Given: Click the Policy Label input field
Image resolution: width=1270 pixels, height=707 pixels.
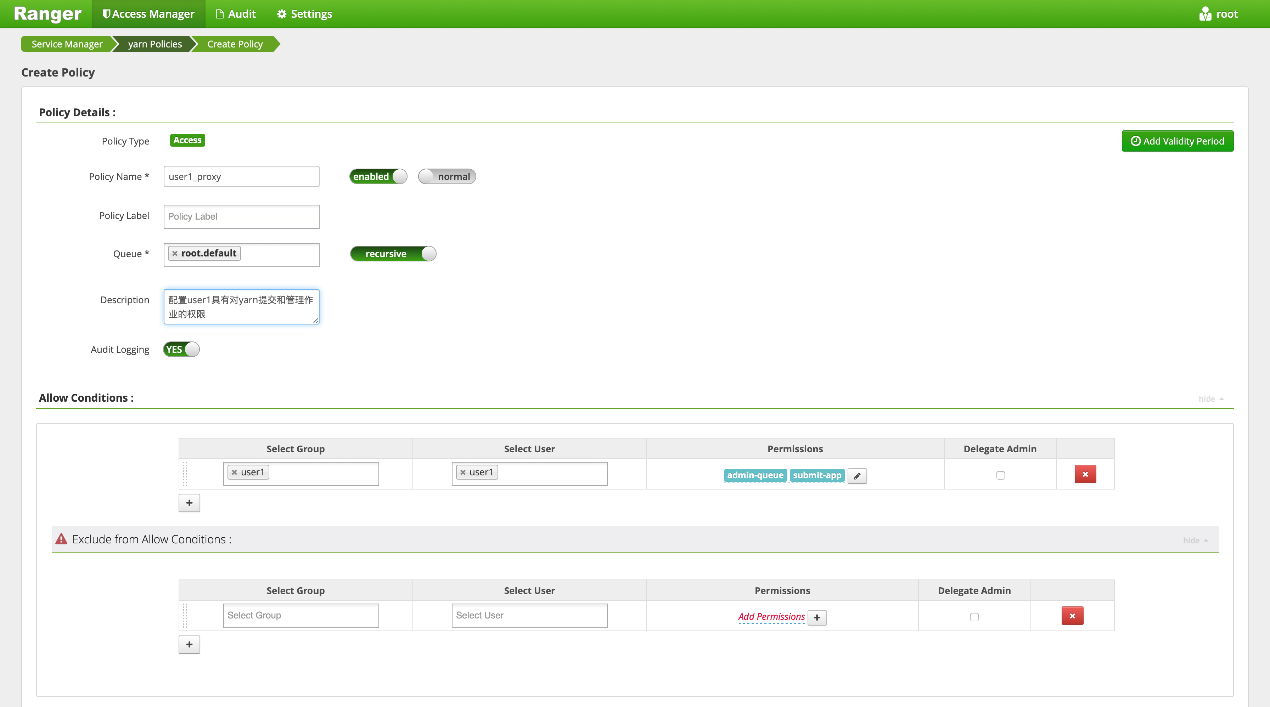Looking at the screenshot, I should click(x=241, y=217).
